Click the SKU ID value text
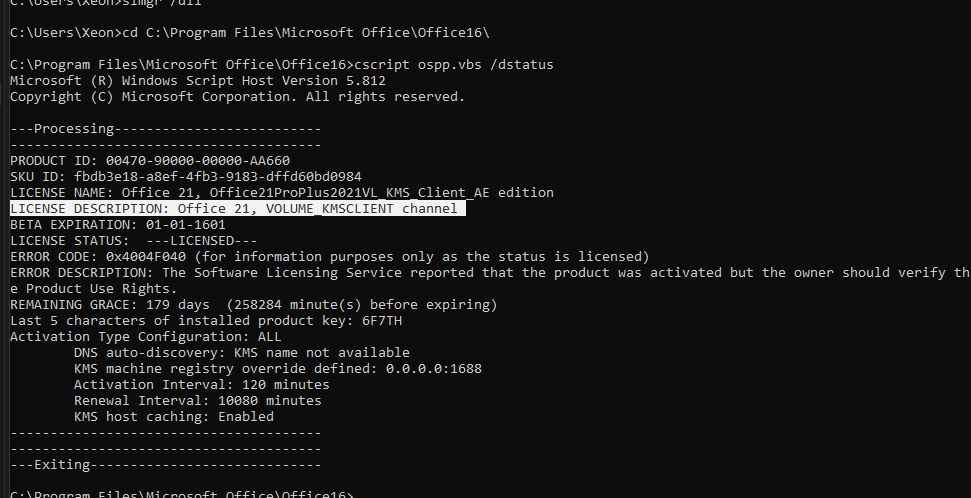Viewport: 971px width, 498px height. (x=218, y=177)
